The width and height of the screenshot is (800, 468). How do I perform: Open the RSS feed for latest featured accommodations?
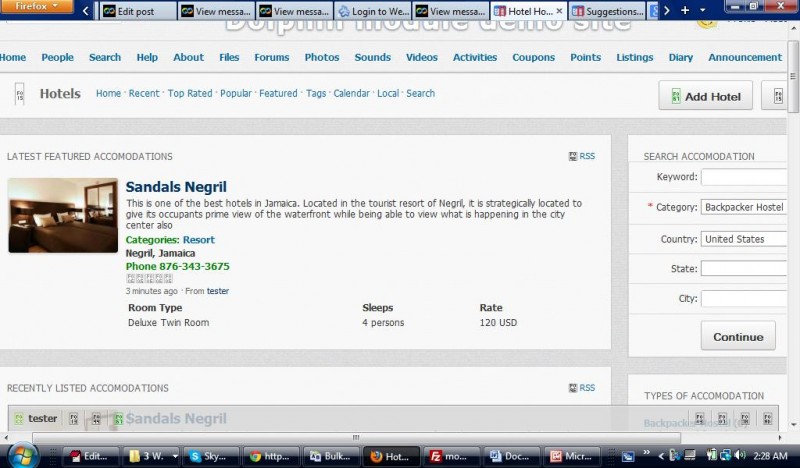tap(582, 156)
